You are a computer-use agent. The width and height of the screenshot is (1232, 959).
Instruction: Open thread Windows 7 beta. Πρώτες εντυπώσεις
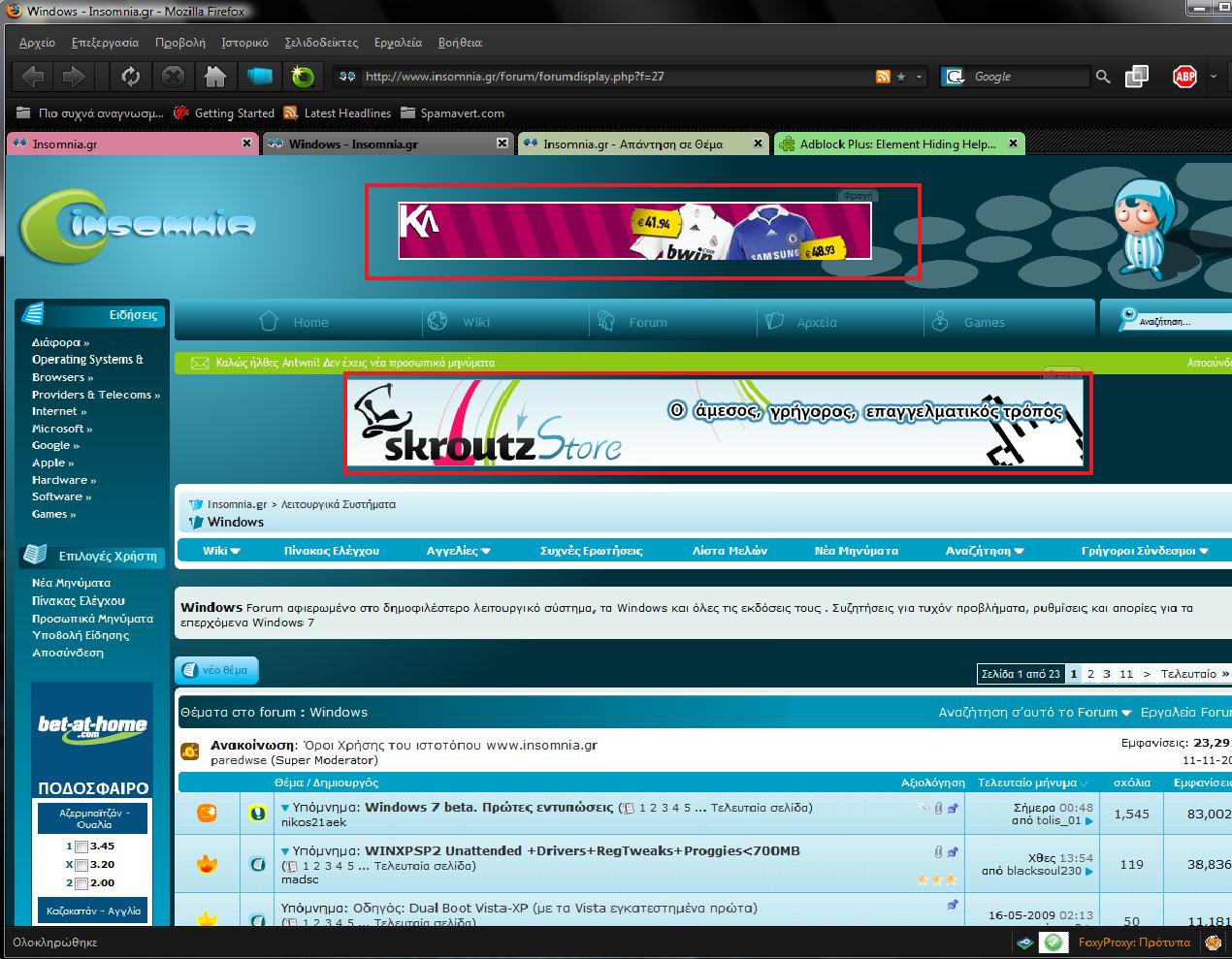tap(489, 807)
